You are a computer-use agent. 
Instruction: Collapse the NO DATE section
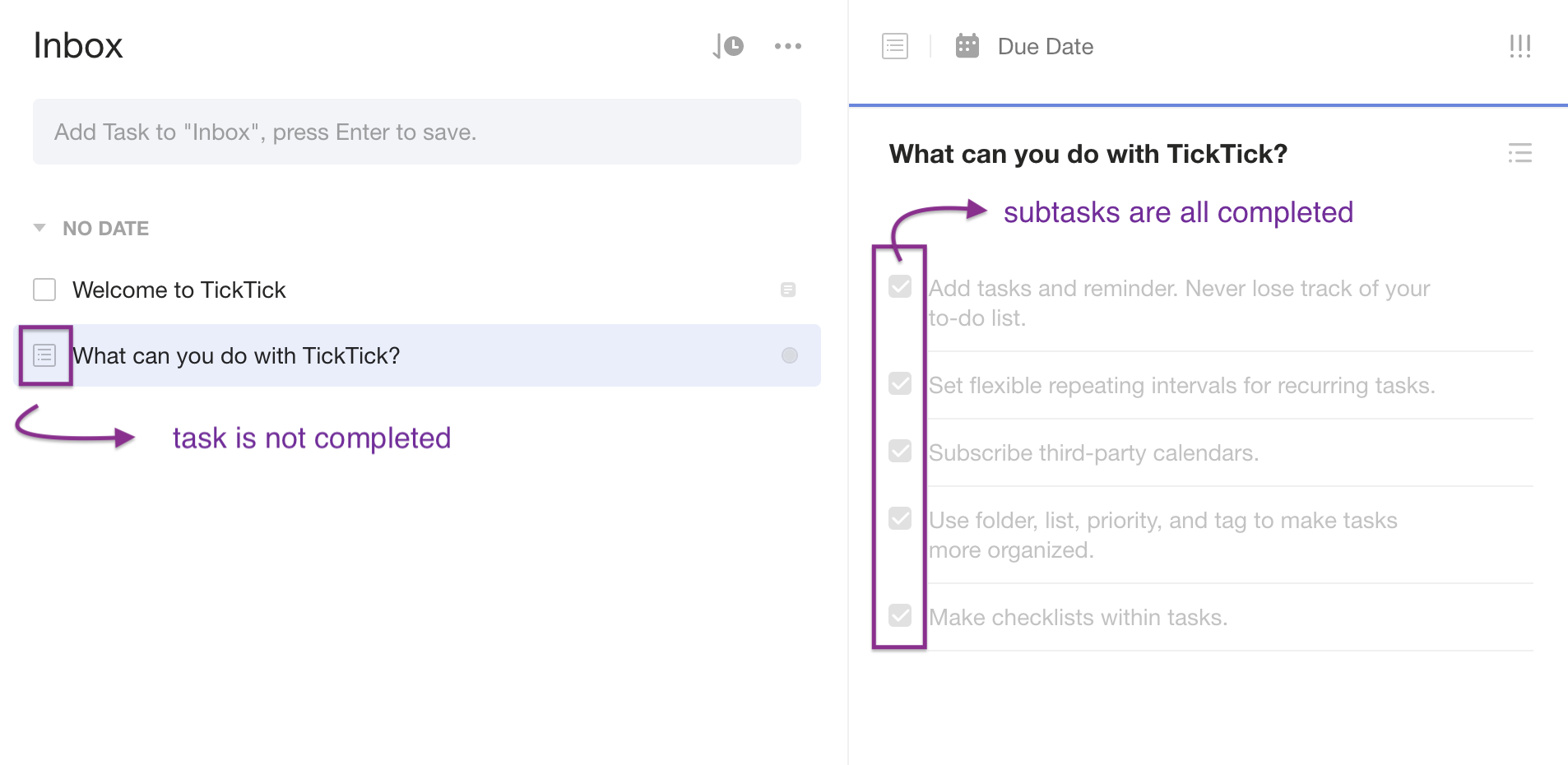pyautogui.click(x=39, y=228)
